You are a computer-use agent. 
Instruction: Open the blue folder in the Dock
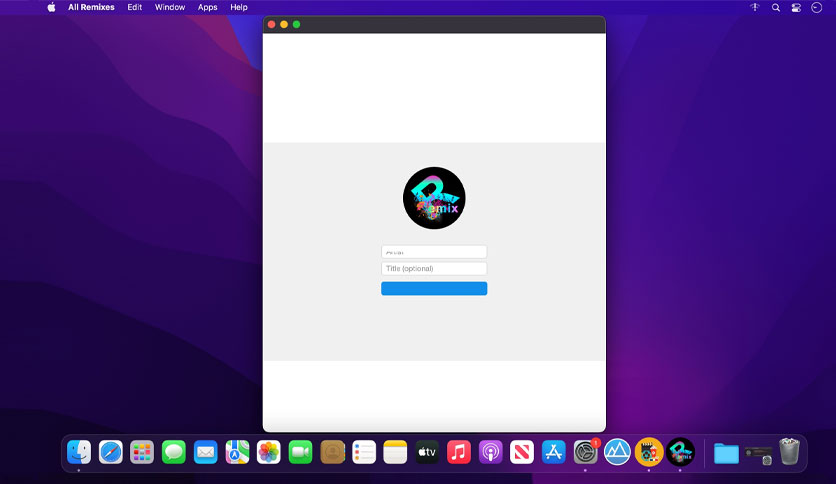coord(726,454)
